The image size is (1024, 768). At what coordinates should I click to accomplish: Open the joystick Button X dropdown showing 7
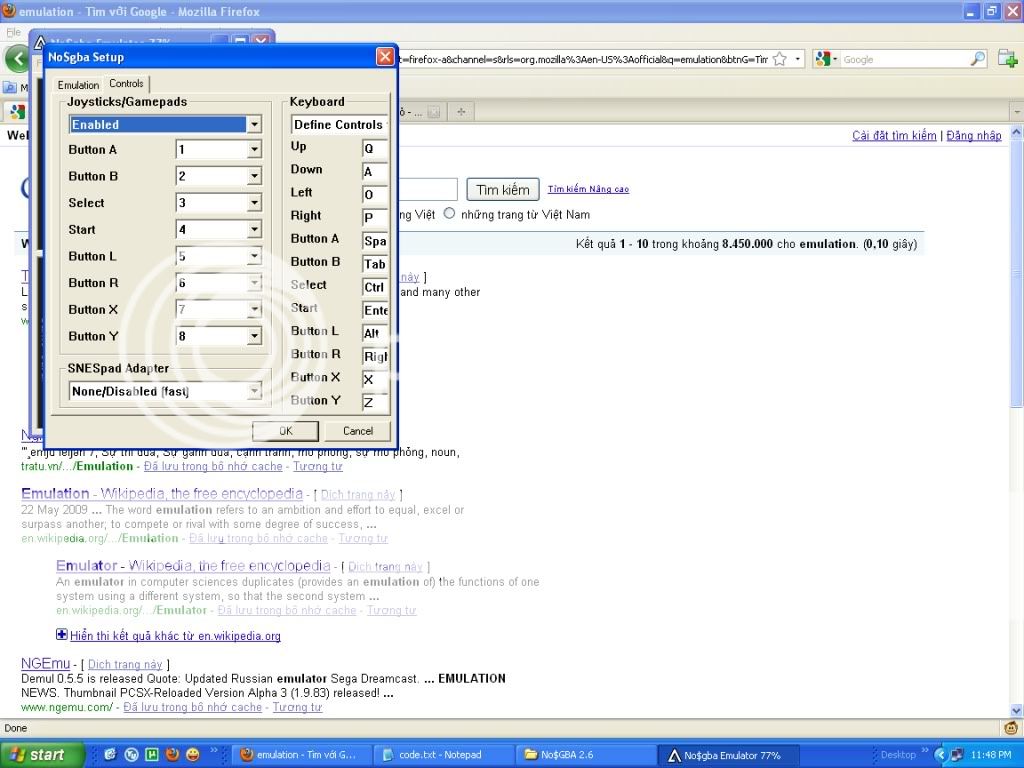pyautogui.click(x=219, y=310)
